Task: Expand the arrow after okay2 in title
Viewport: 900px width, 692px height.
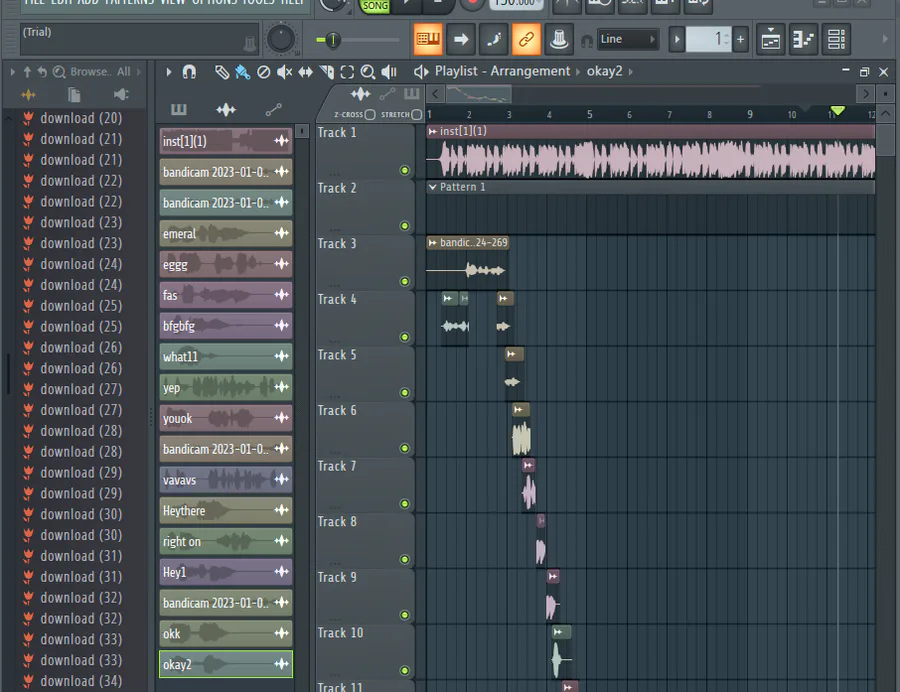Action: 631,72
